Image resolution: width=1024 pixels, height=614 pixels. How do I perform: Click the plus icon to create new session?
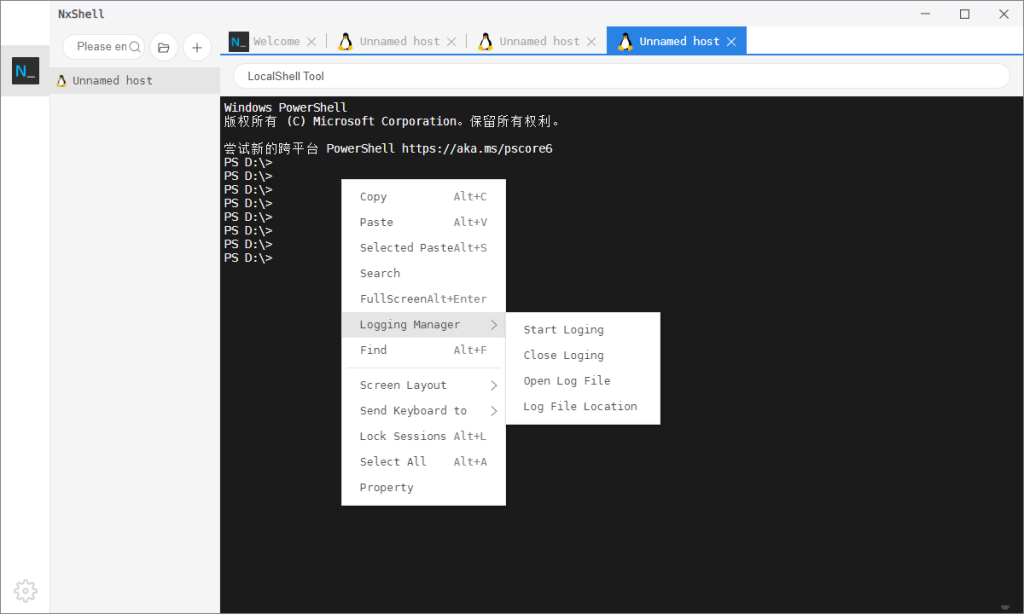coord(196,46)
